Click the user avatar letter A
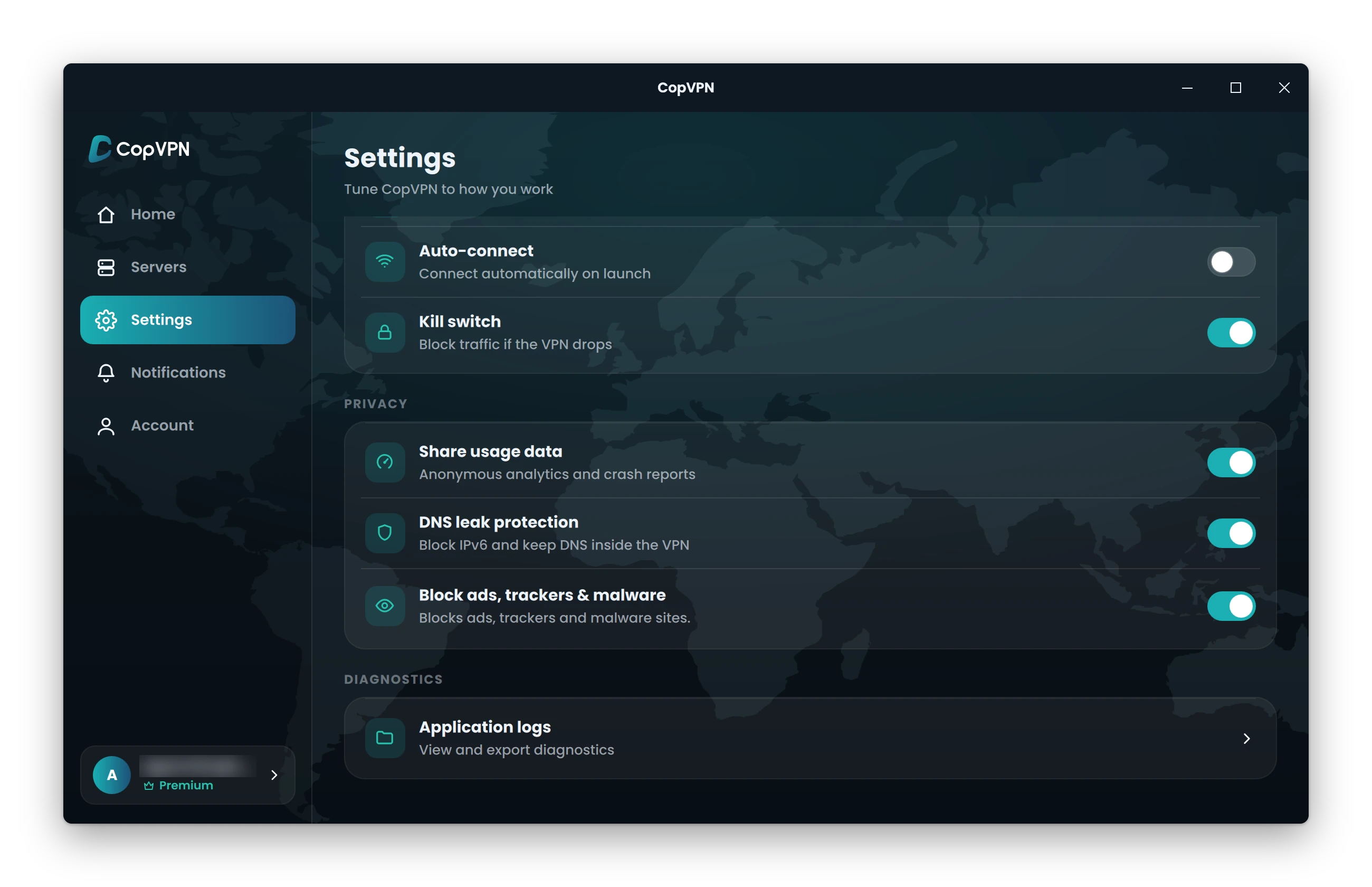The width and height of the screenshot is (1372, 887). pyautogui.click(x=112, y=775)
